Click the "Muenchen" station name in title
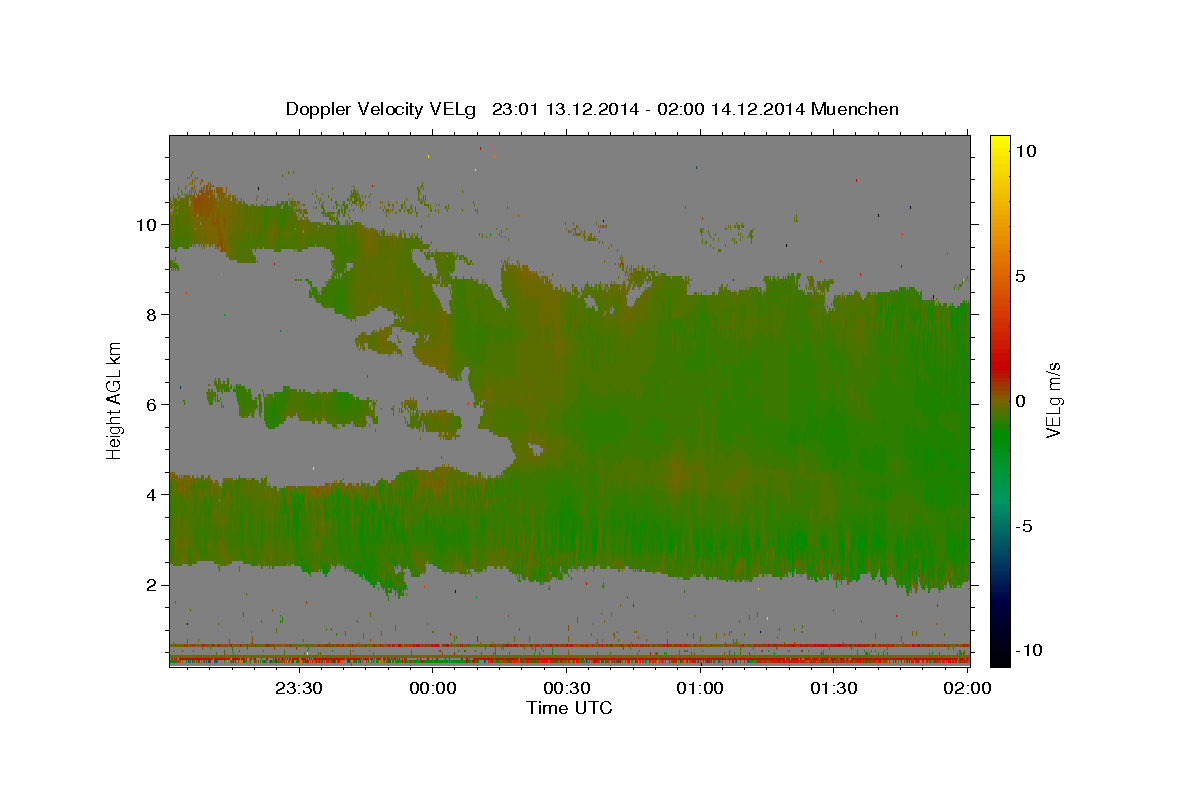 click(857, 109)
